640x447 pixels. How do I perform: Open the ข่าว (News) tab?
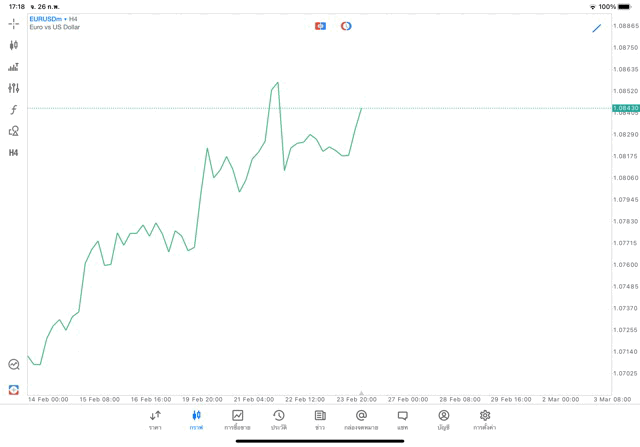(x=320, y=419)
